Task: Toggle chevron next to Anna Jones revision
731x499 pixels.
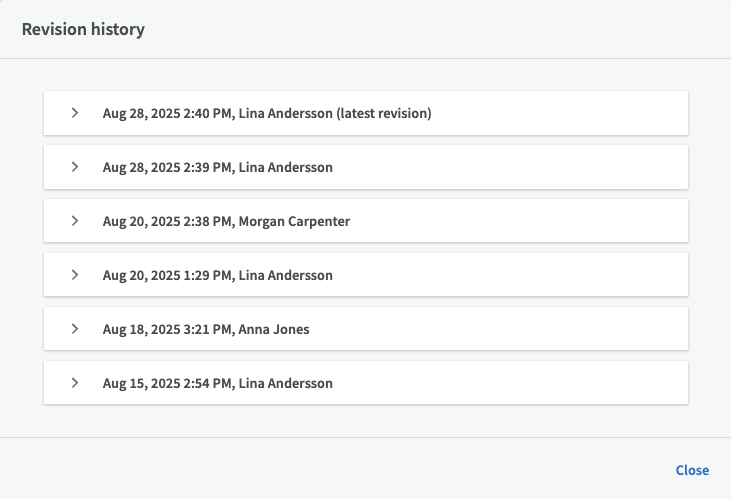Action: point(75,329)
